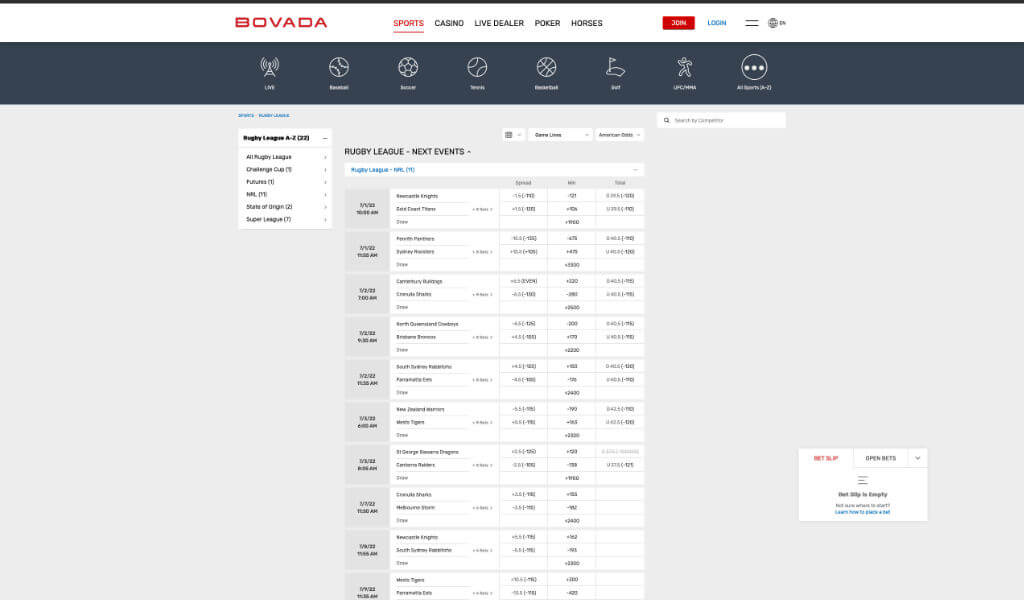
Task: Select the Golf sport icon
Action: (x=615, y=67)
